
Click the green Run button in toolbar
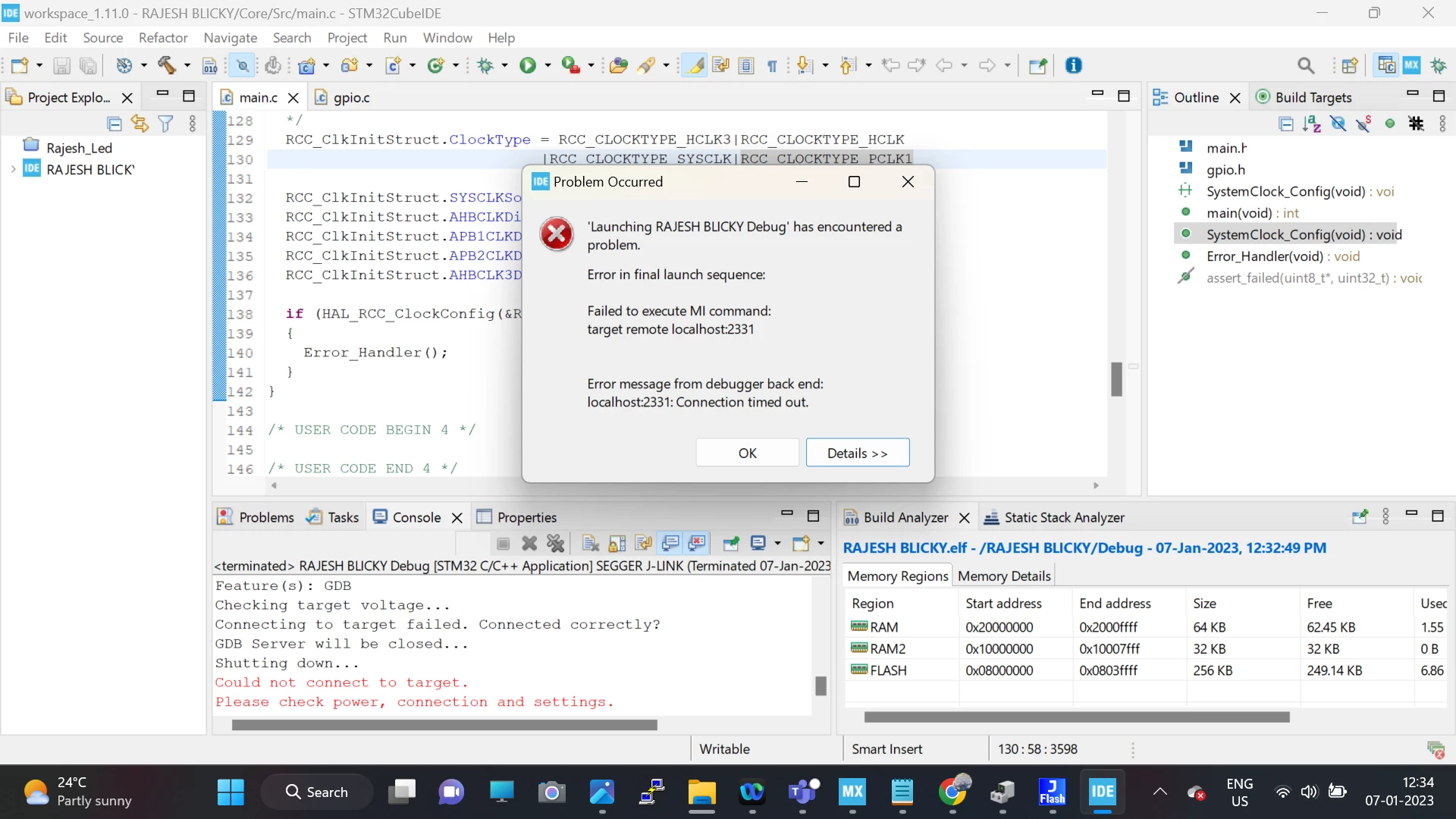click(x=527, y=66)
